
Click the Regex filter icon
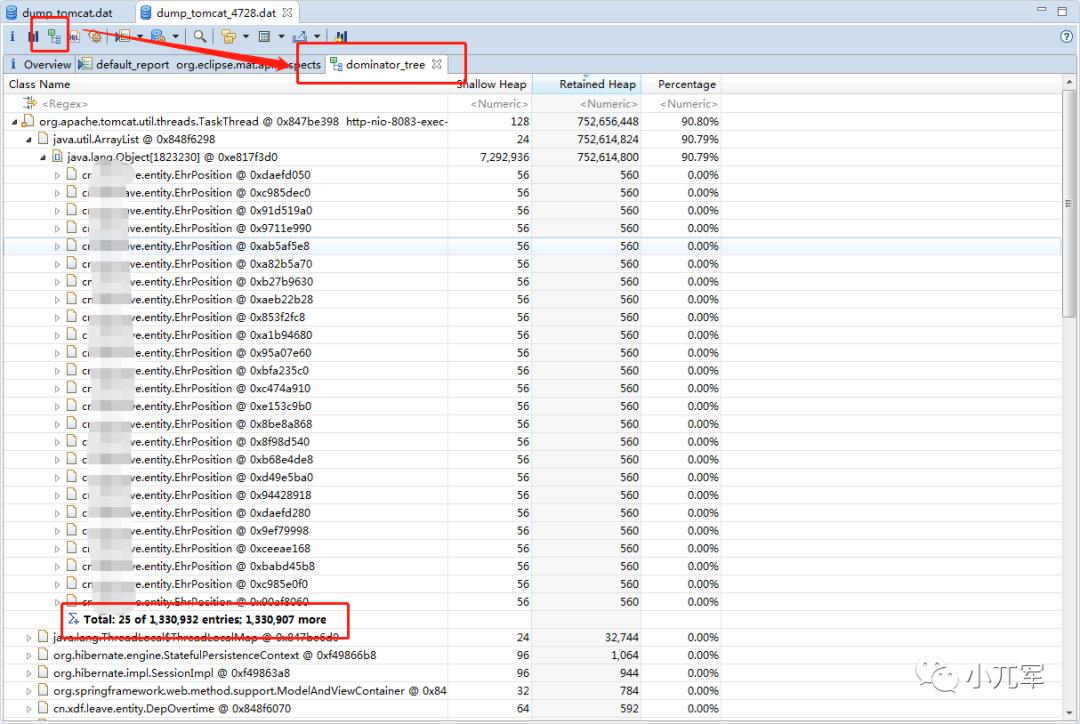tap(30, 103)
